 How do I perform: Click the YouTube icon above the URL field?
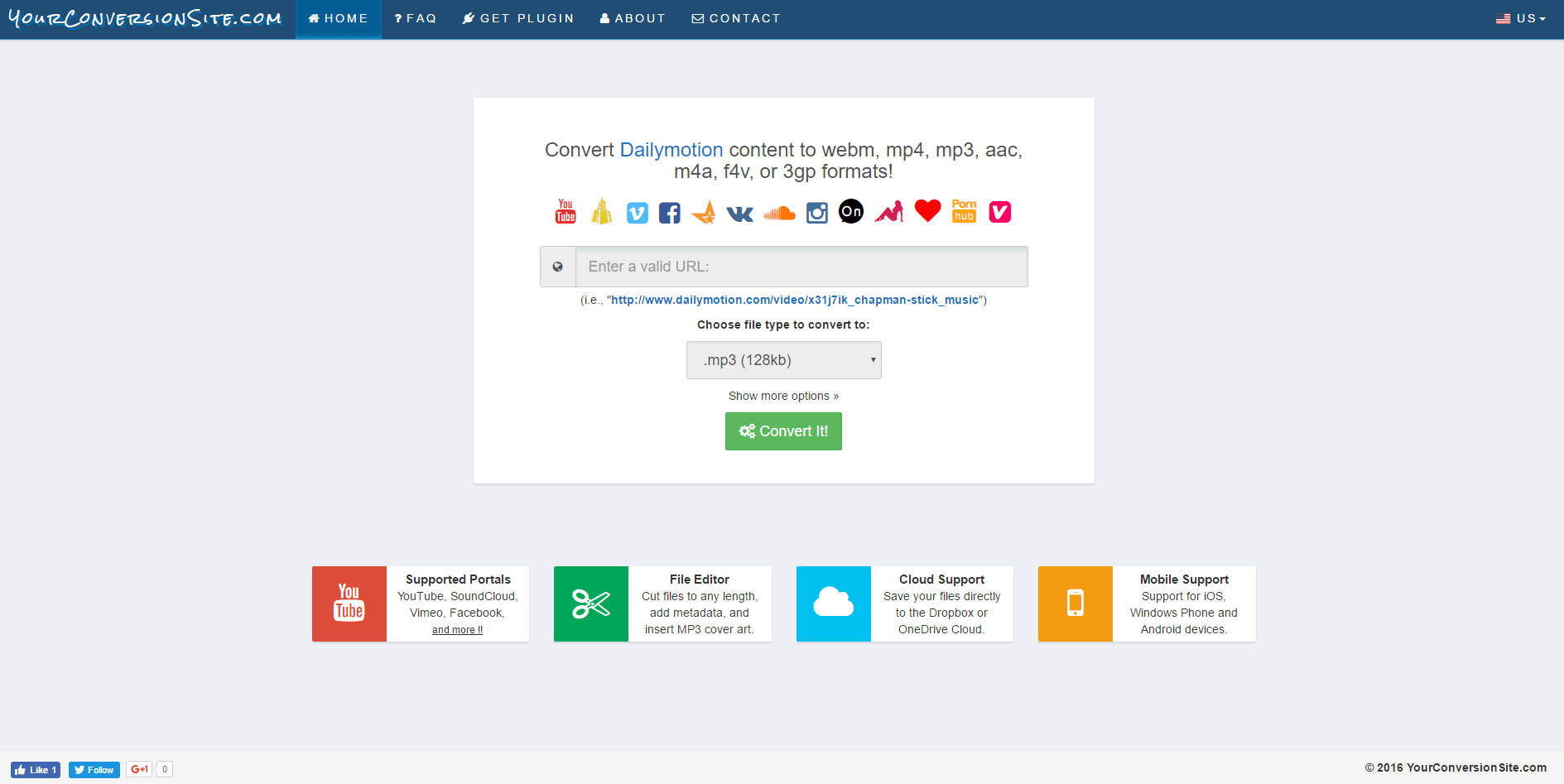pos(565,211)
